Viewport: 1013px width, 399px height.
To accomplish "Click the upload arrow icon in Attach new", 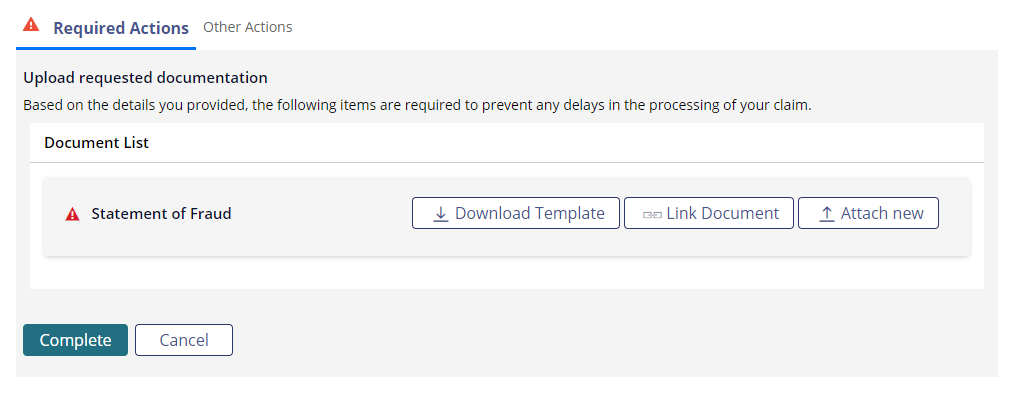I will 827,214.
